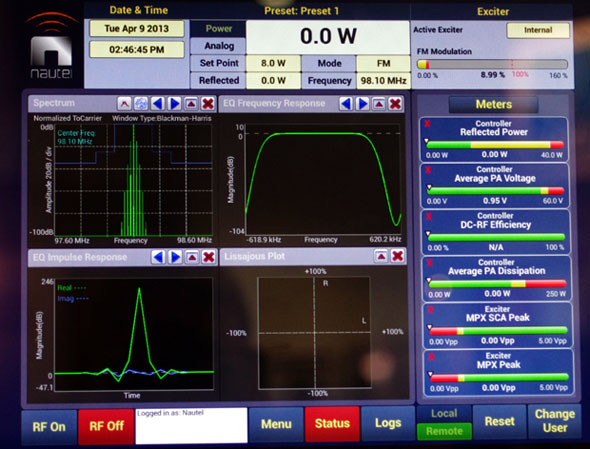The width and height of the screenshot is (590, 449).
Task: Switch to Local control
Action: click(x=444, y=414)
